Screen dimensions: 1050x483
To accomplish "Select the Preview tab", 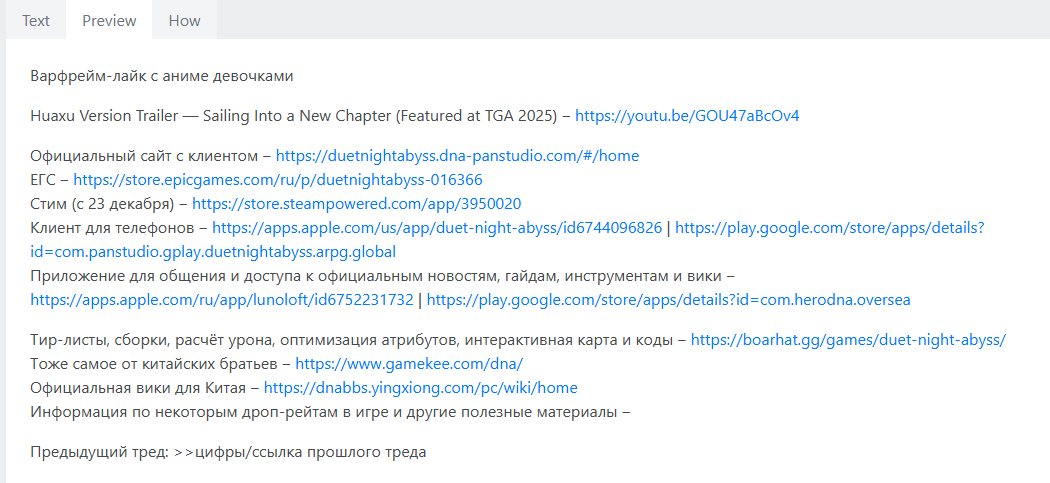I will click(x=109, y=20).
